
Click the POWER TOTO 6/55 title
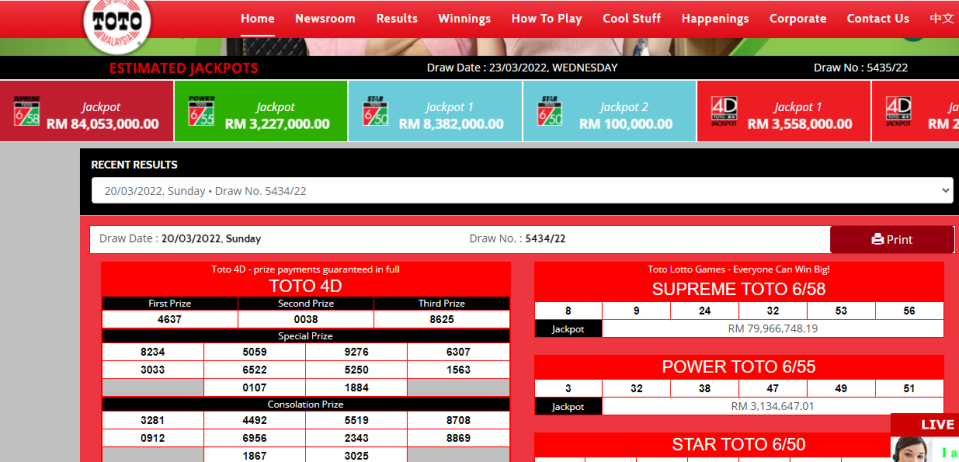click(739, 367)
